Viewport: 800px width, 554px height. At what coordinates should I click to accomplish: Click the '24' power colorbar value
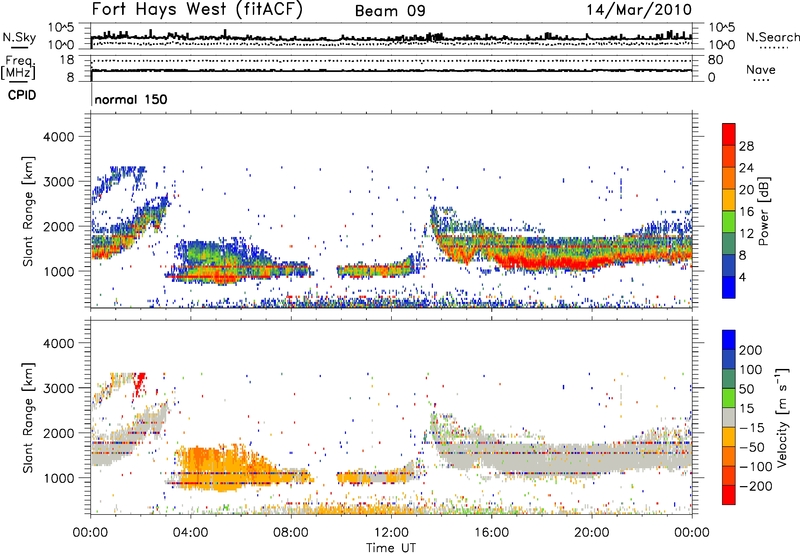(x=746, y=168)
